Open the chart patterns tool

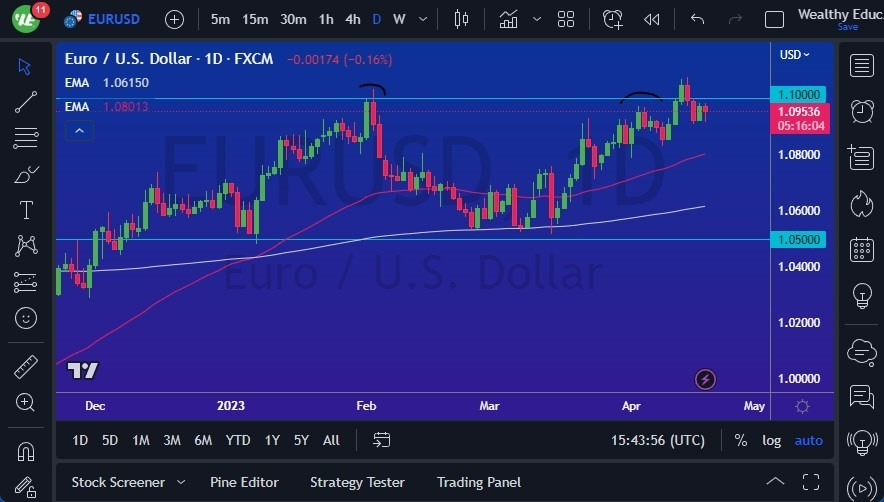tap(26, 246)
